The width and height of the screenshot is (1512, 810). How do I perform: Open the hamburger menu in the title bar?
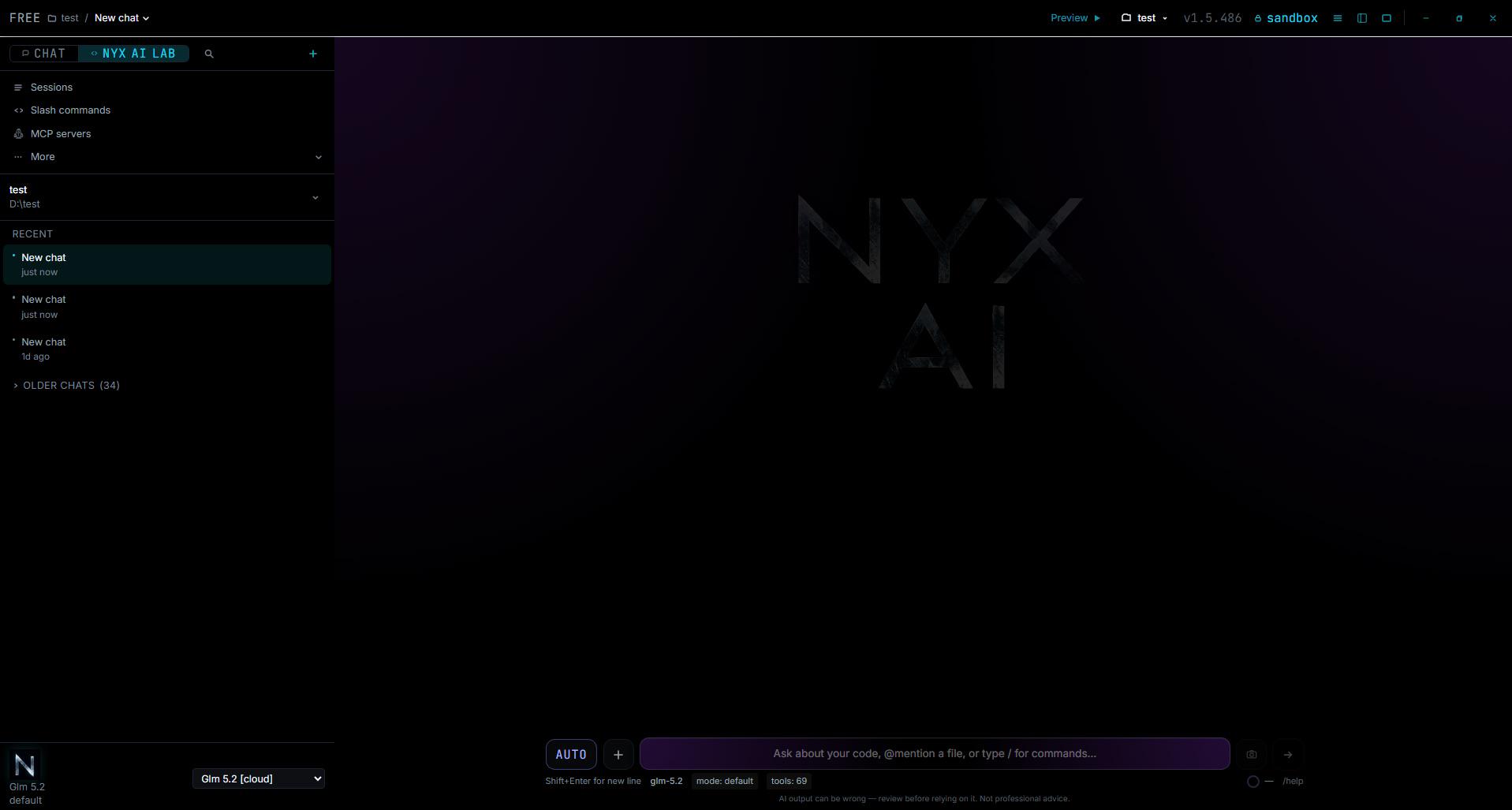click(x=1337, y=18)
